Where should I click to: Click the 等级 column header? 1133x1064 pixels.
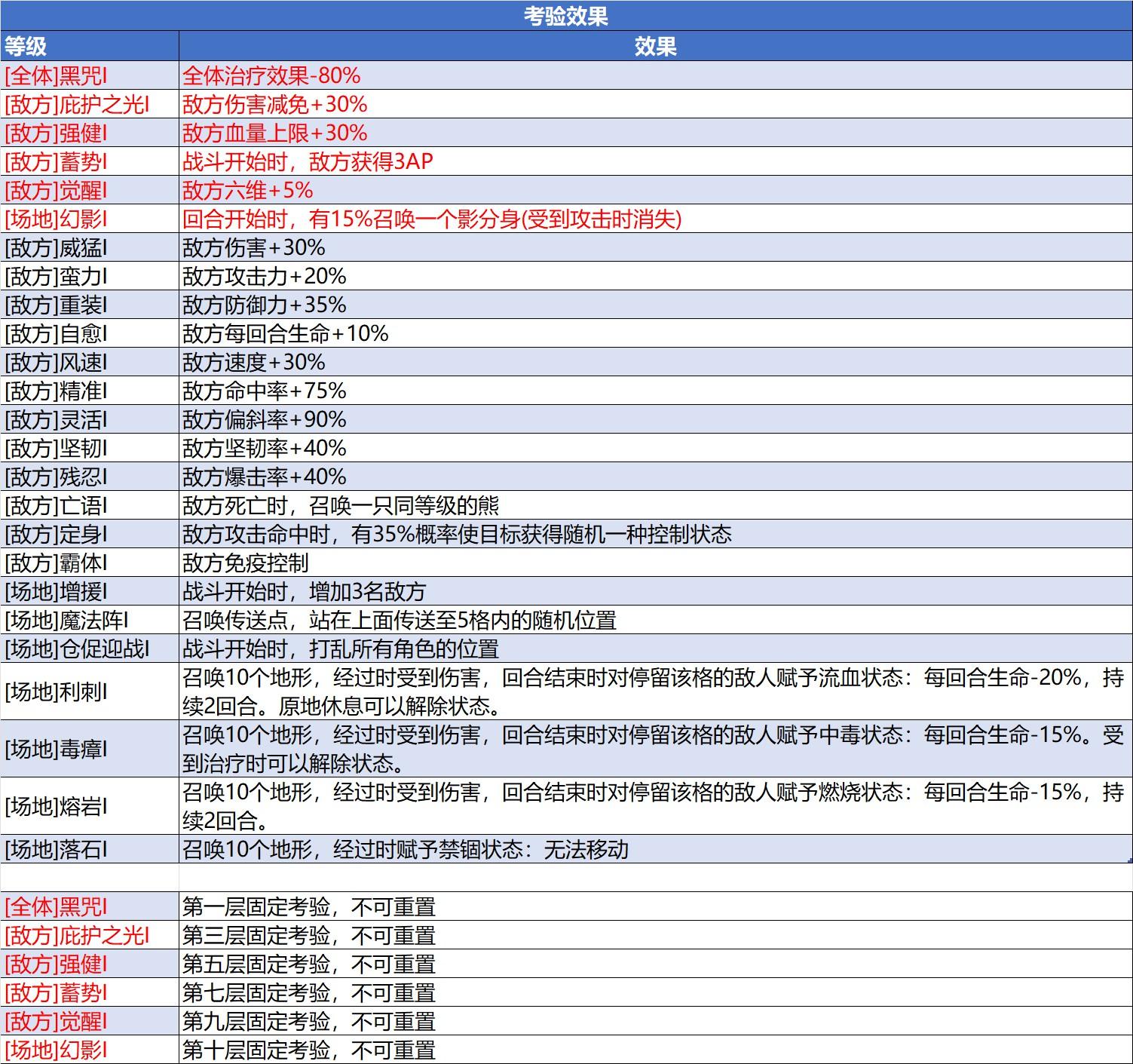[x=90, y=46]
